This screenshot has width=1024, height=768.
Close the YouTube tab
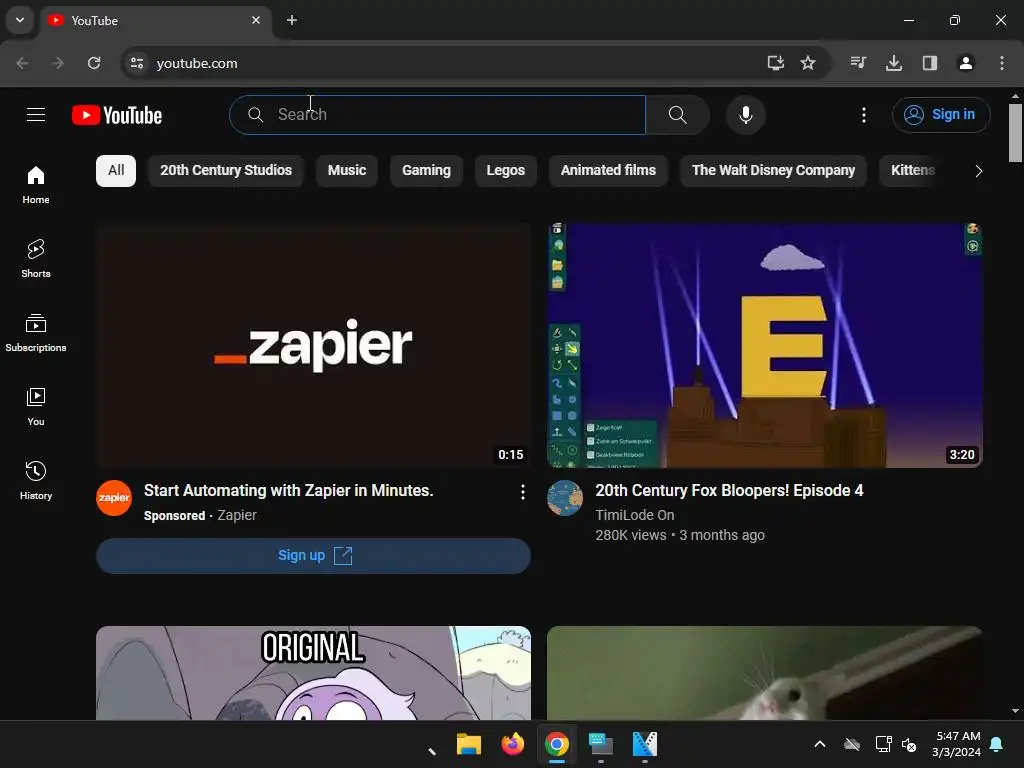[256, 20]
